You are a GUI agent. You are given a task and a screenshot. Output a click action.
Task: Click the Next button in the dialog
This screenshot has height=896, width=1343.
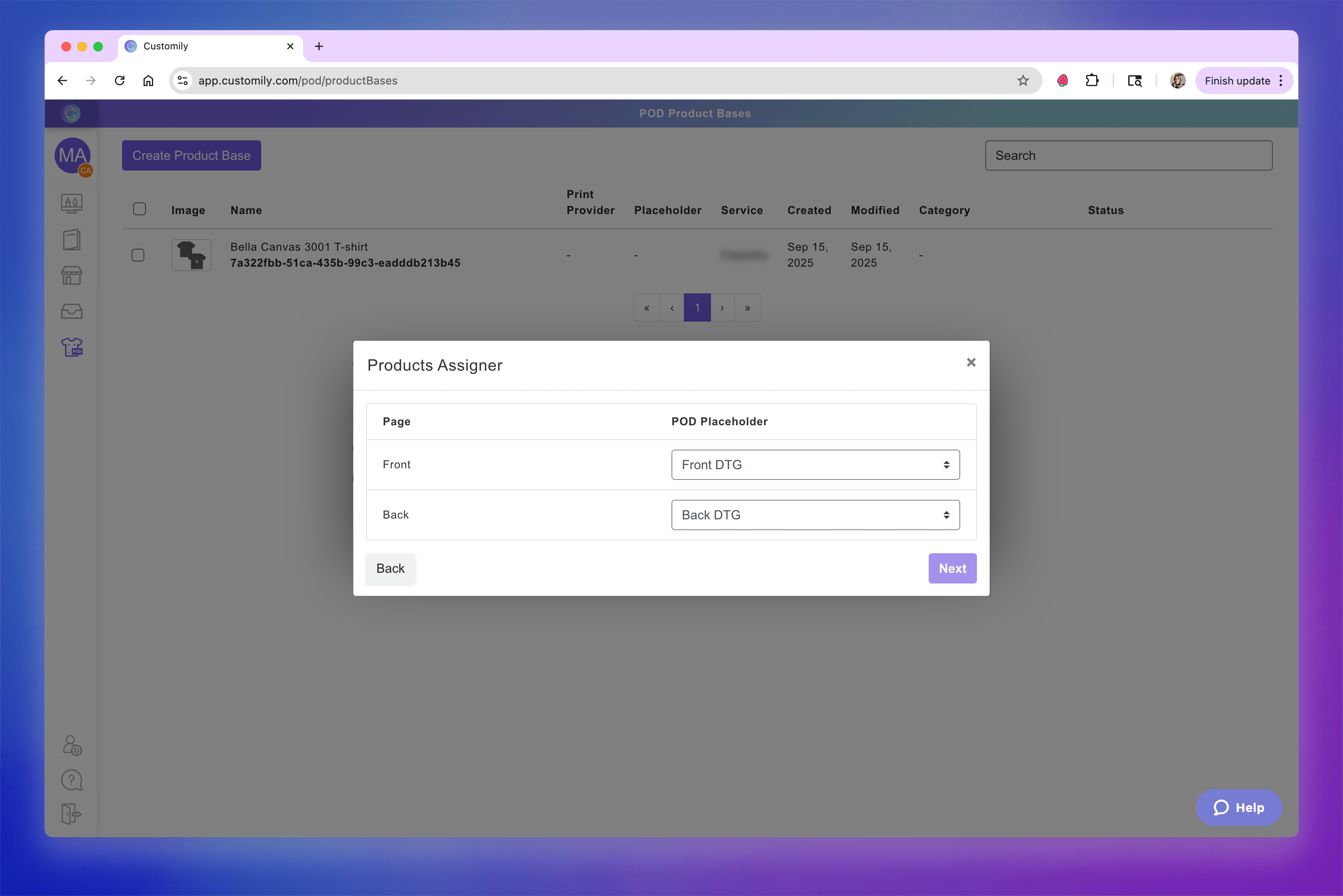coord(952,569)
